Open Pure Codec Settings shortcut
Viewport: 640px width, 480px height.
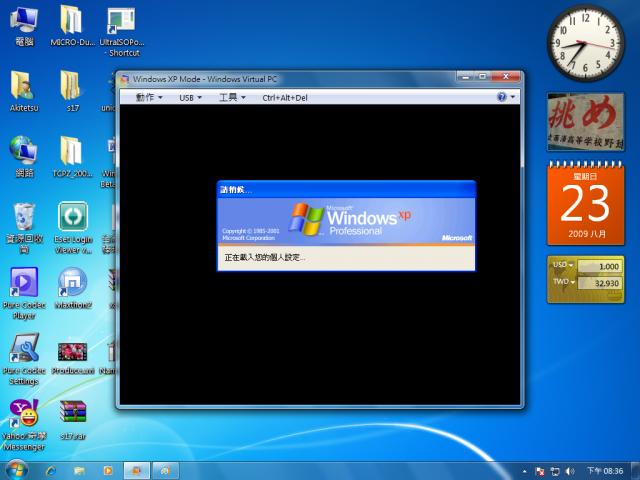[x=24, y=359]
